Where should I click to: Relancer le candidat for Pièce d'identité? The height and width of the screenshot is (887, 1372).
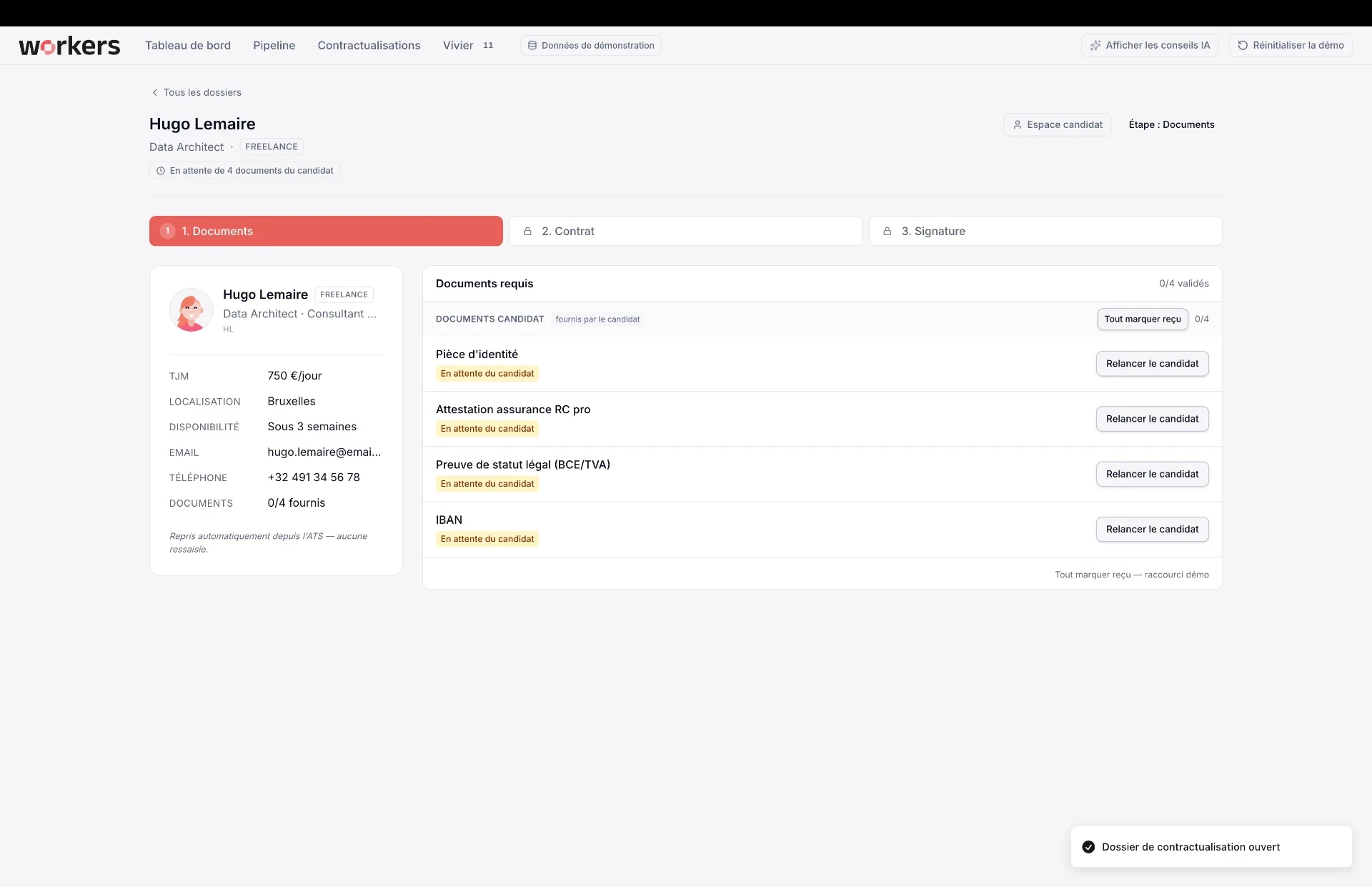coord(1153,364)
